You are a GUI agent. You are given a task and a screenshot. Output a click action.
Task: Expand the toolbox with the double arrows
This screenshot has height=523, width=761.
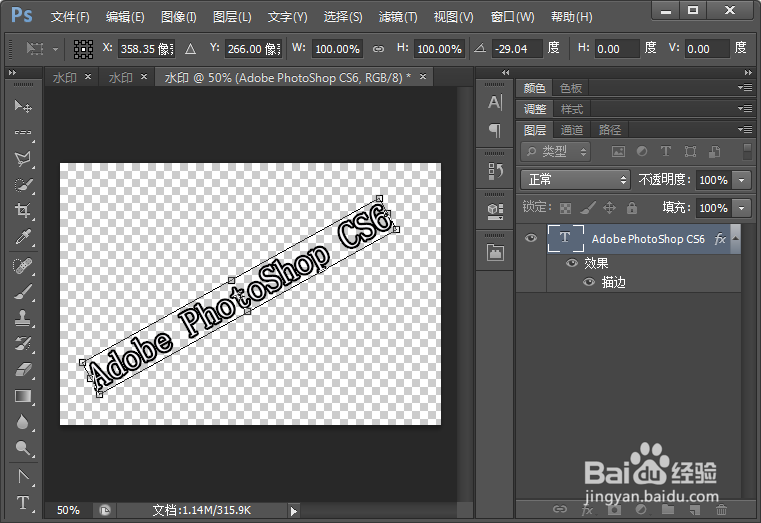tap(13, 72)
